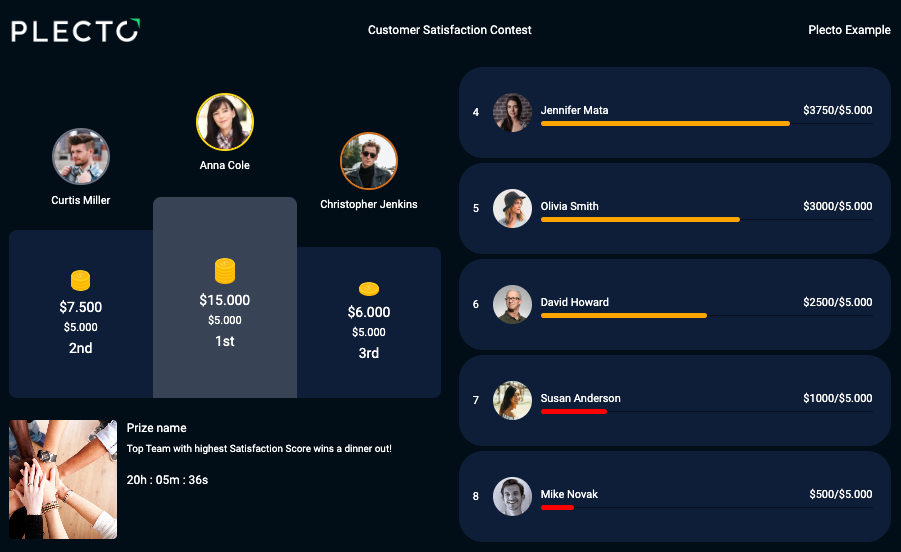Click Susan Anderson's red progress bar
Viewport: 901px width, 552px height.
573,411
